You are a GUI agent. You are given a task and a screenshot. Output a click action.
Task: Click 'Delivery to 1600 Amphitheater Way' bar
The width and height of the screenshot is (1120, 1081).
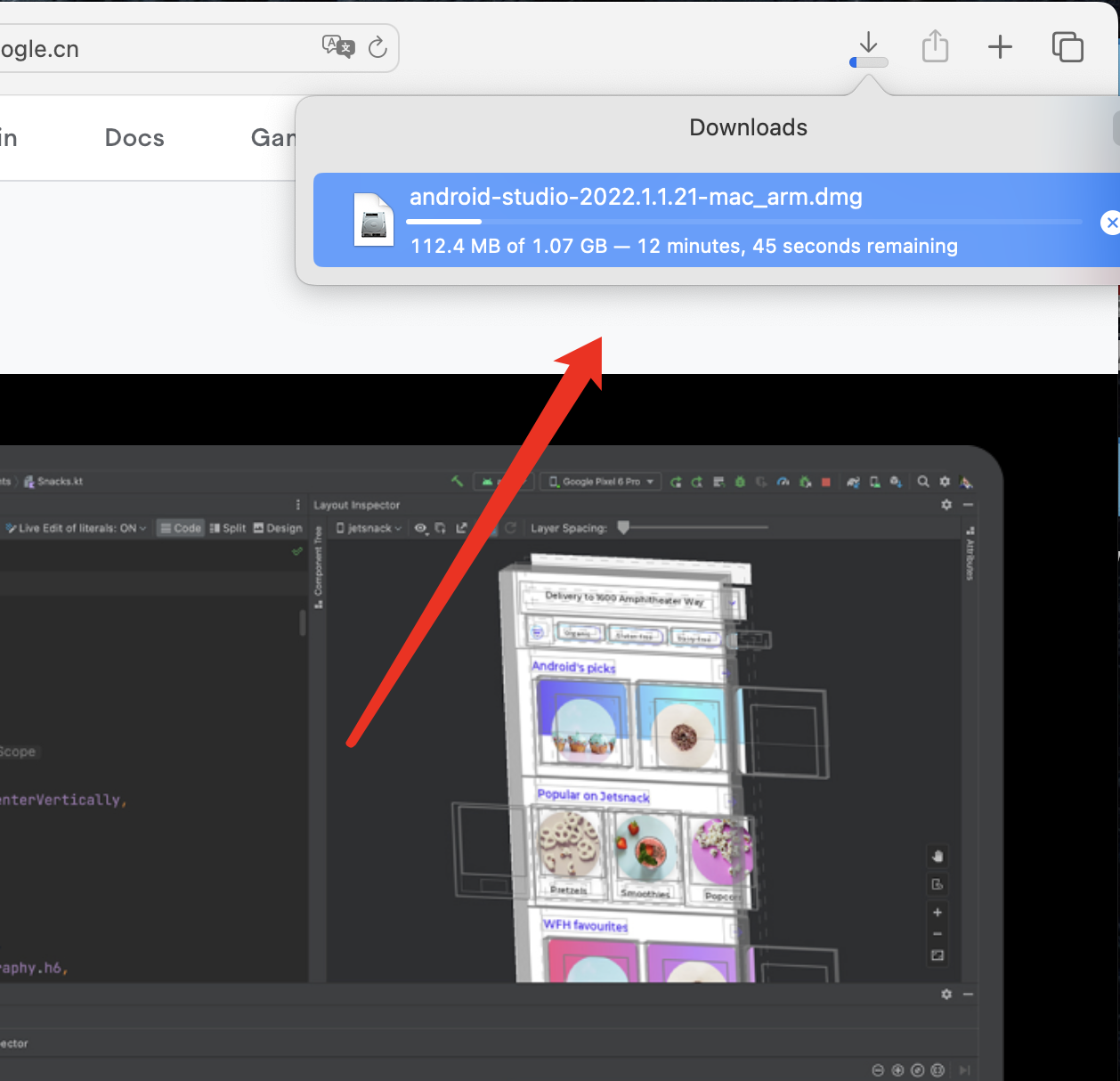tap(626, 598)
